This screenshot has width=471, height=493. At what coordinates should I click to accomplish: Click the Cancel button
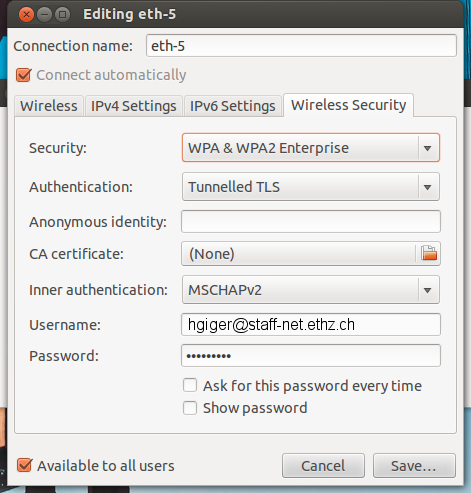point(323,466)
